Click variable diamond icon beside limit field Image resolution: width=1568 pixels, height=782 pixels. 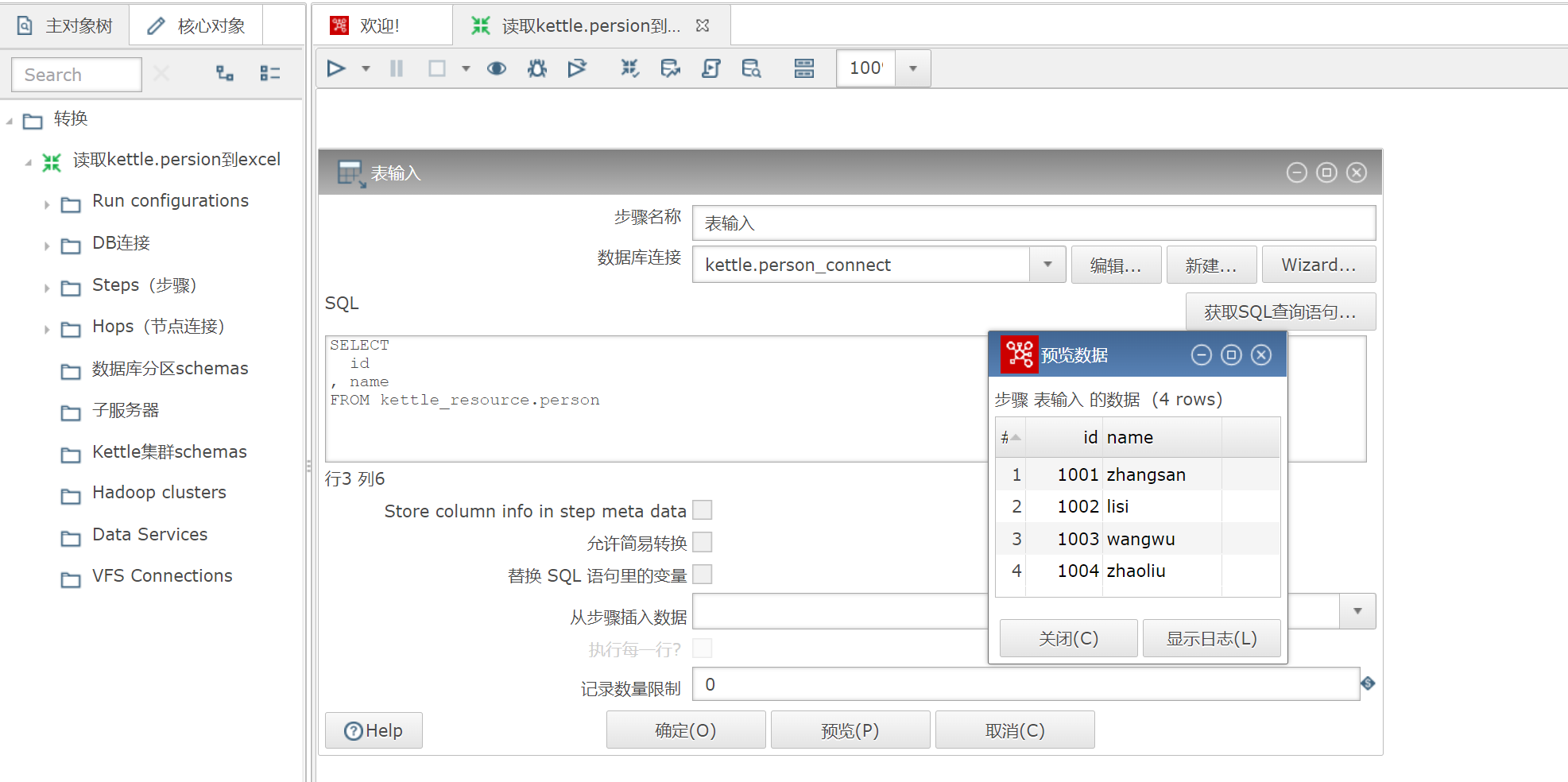[1368, 683]
